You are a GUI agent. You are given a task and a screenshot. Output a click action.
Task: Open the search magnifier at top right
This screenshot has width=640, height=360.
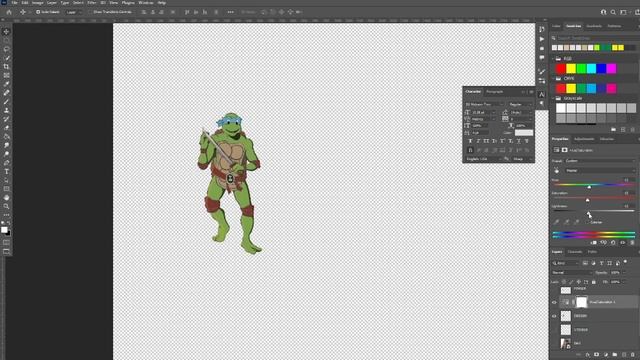tap(613, 12)
